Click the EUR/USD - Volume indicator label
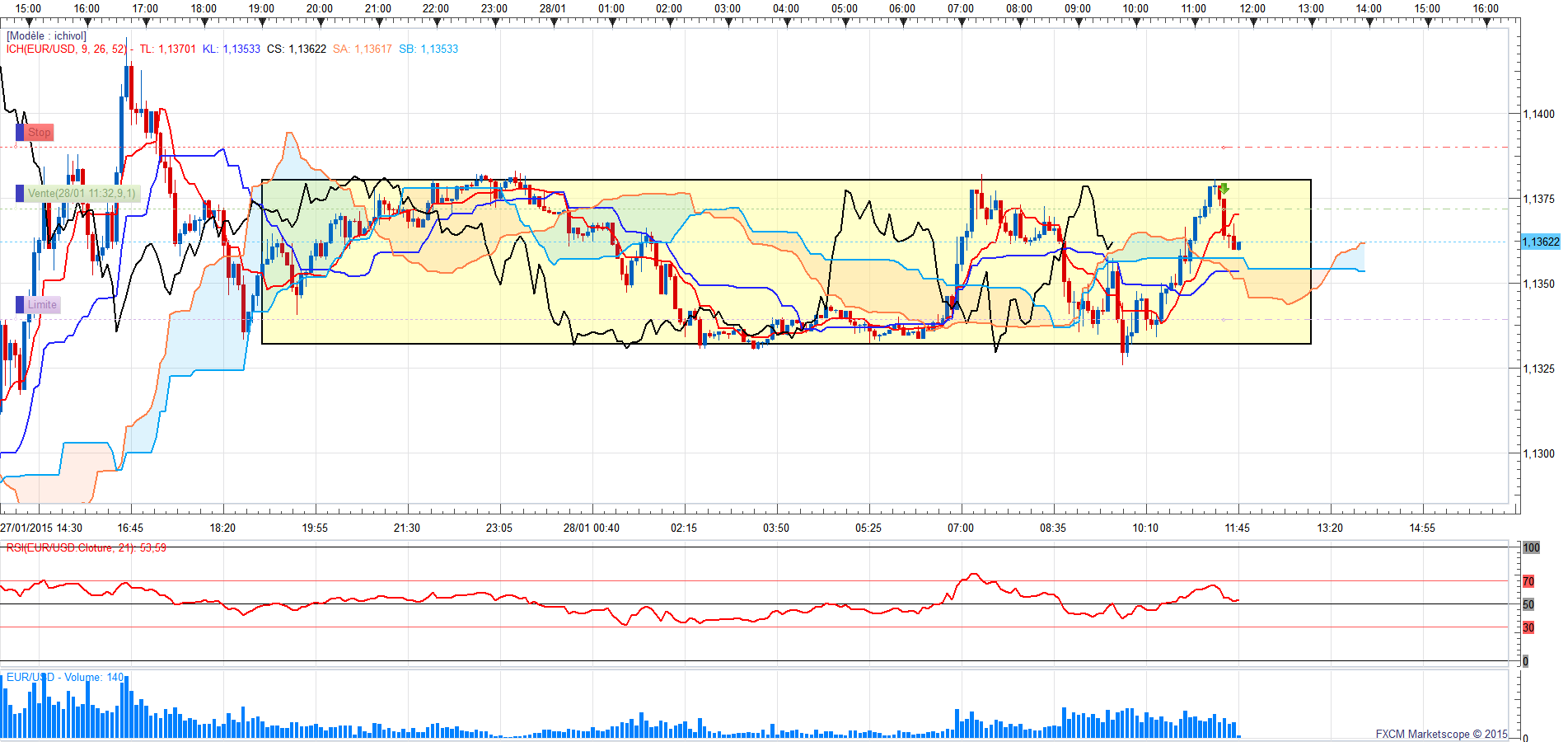This screenshot has height=742, width=1568. tap(65, 678)
